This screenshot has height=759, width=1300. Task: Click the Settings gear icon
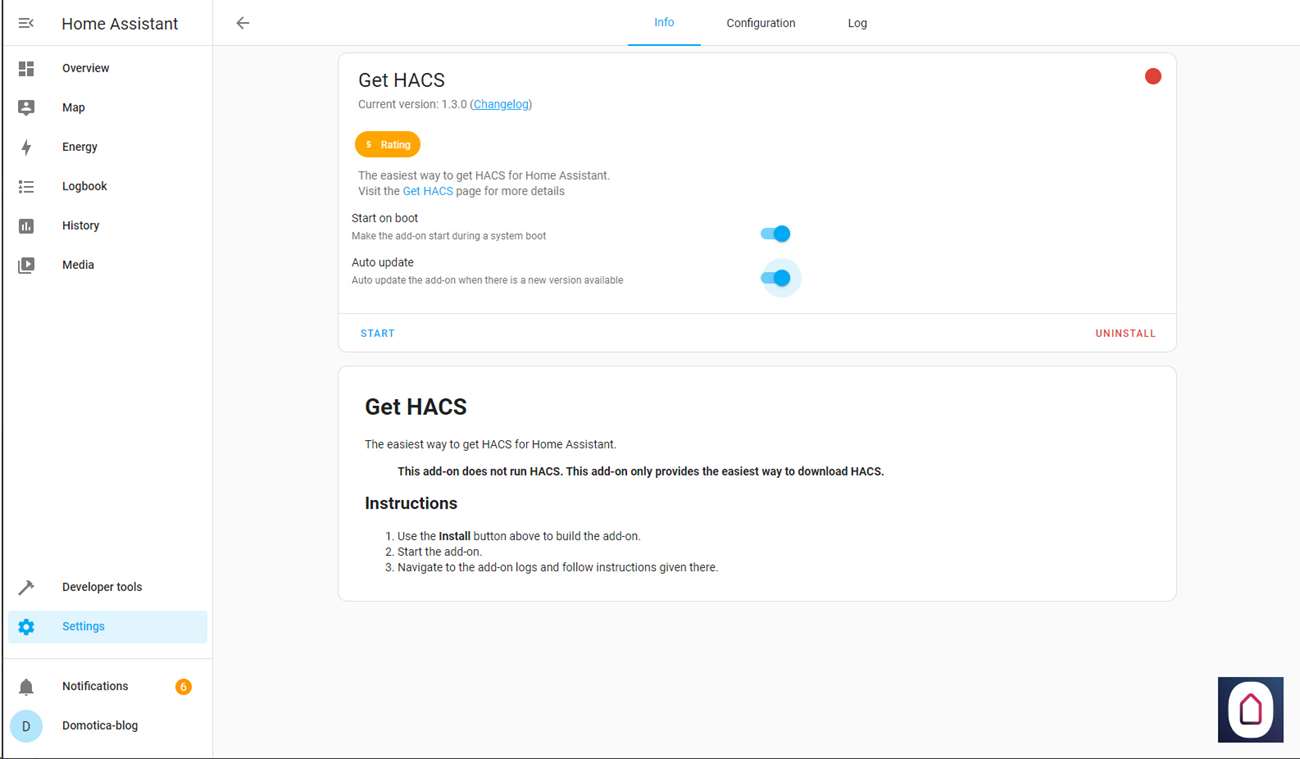click(x=26, y=627)
